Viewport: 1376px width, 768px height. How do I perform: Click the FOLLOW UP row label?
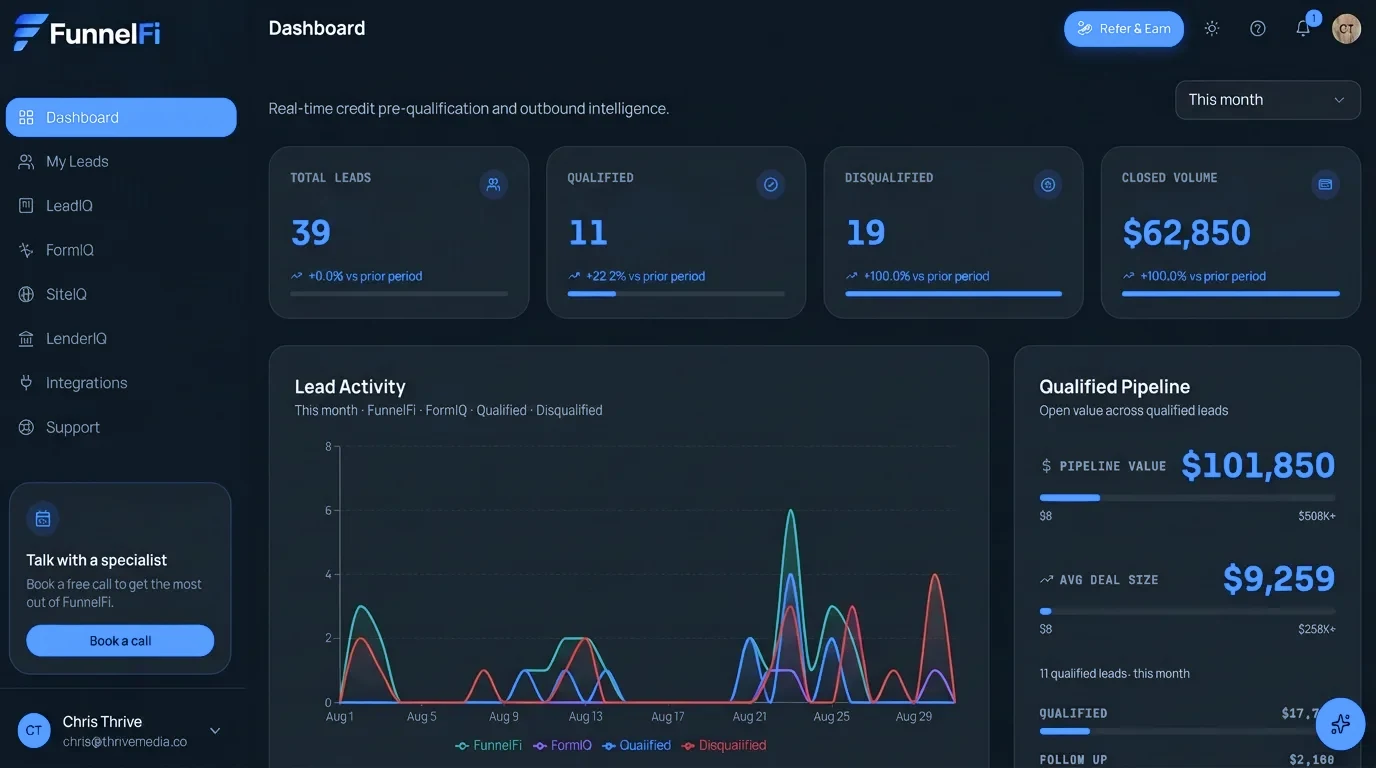tap(1073, 760)
